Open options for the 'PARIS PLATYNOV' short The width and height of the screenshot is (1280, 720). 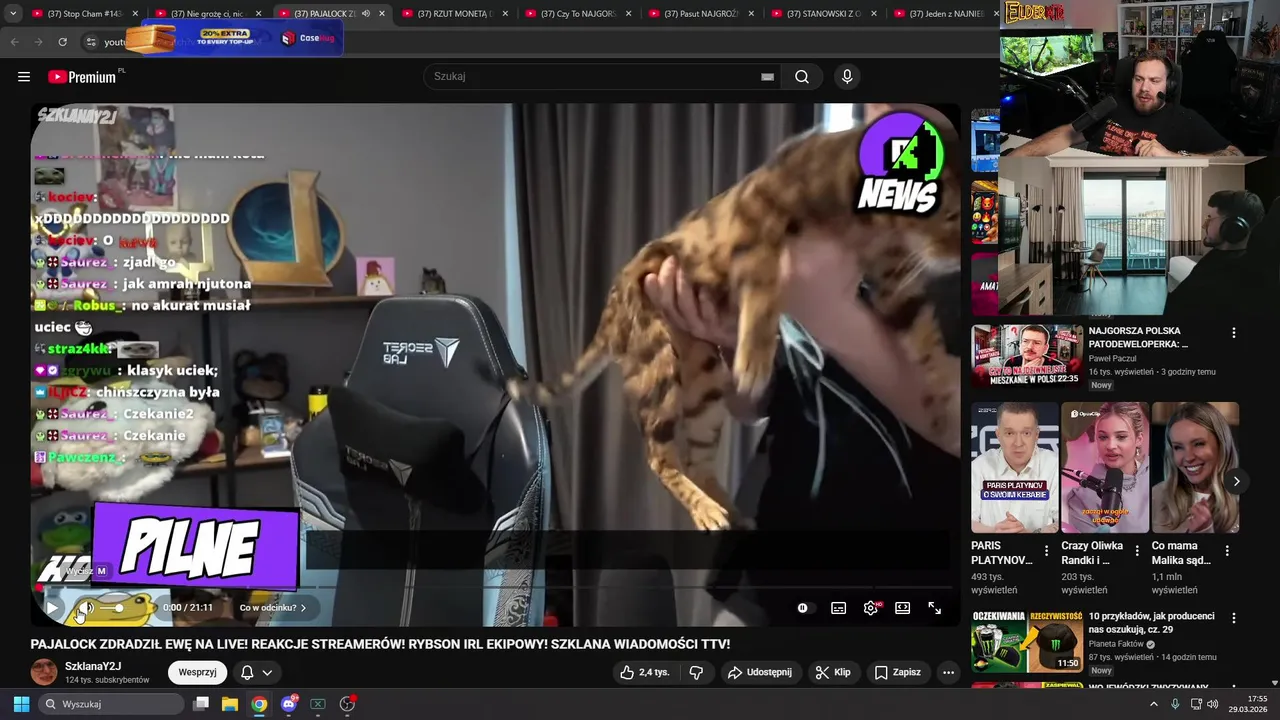(1047, 551)
